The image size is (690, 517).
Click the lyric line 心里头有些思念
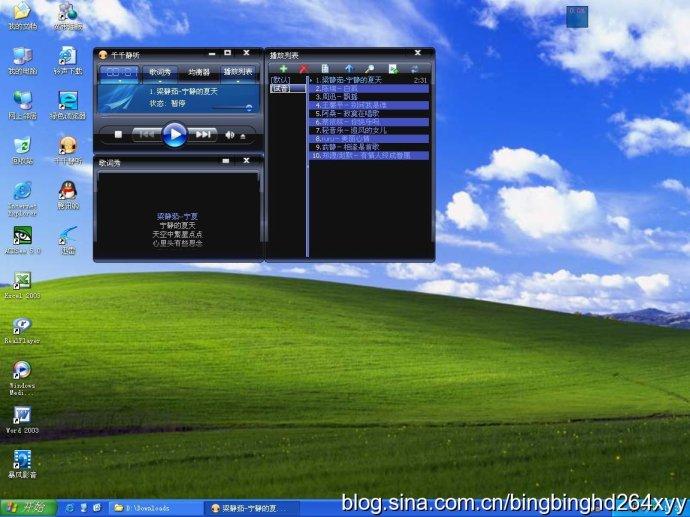177,243
